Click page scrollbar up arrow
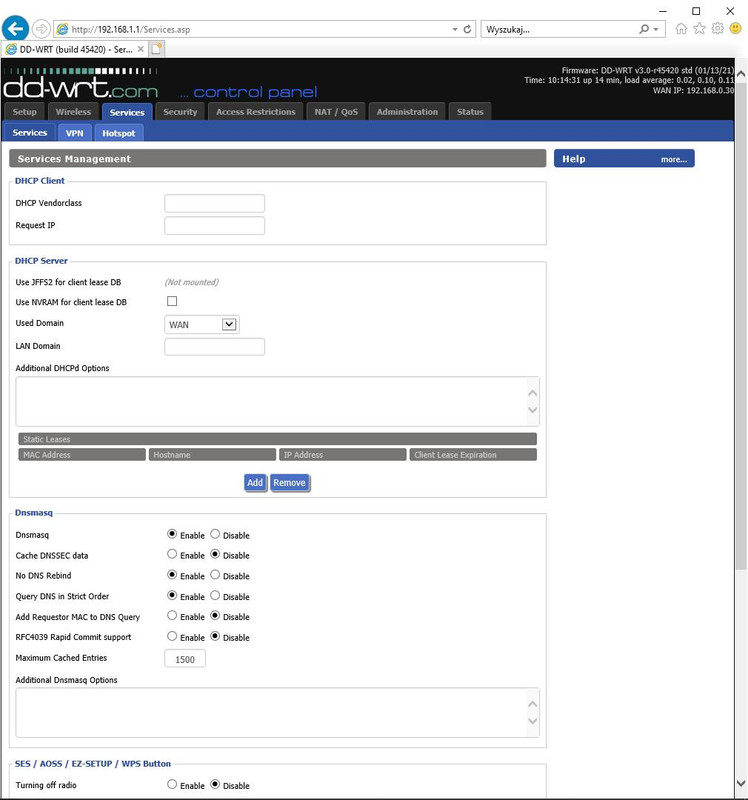Image resolution: width=748 pixels, height=800 pixels. pos(741,73)
